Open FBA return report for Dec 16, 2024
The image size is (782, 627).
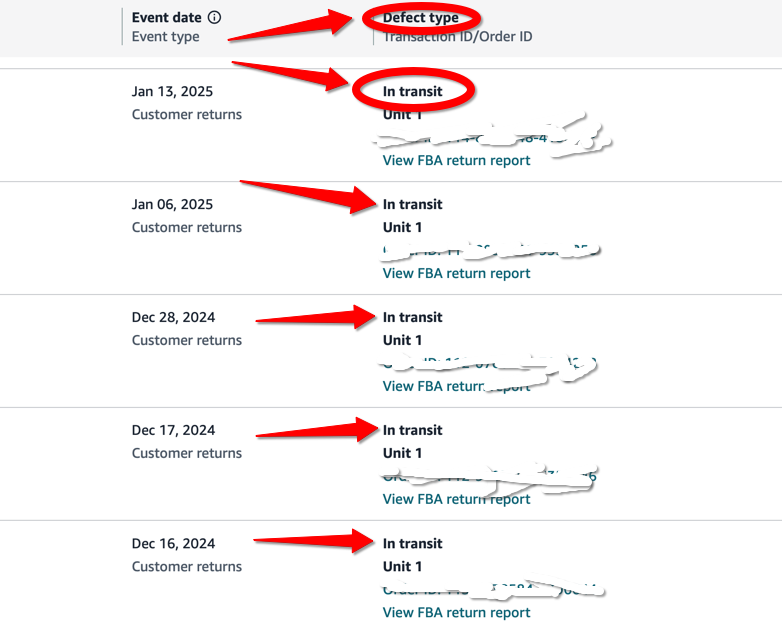pos(456,613)
